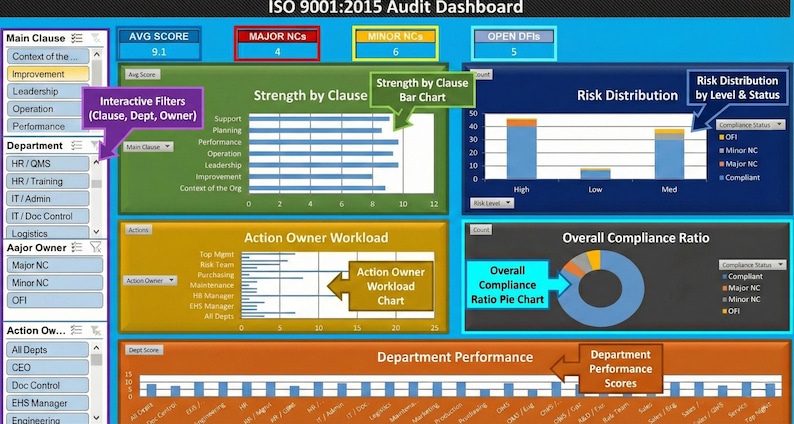Click the Overall Compliance Ratio title
This screenshot has height=424, width=794.
[x=636, y=238]
